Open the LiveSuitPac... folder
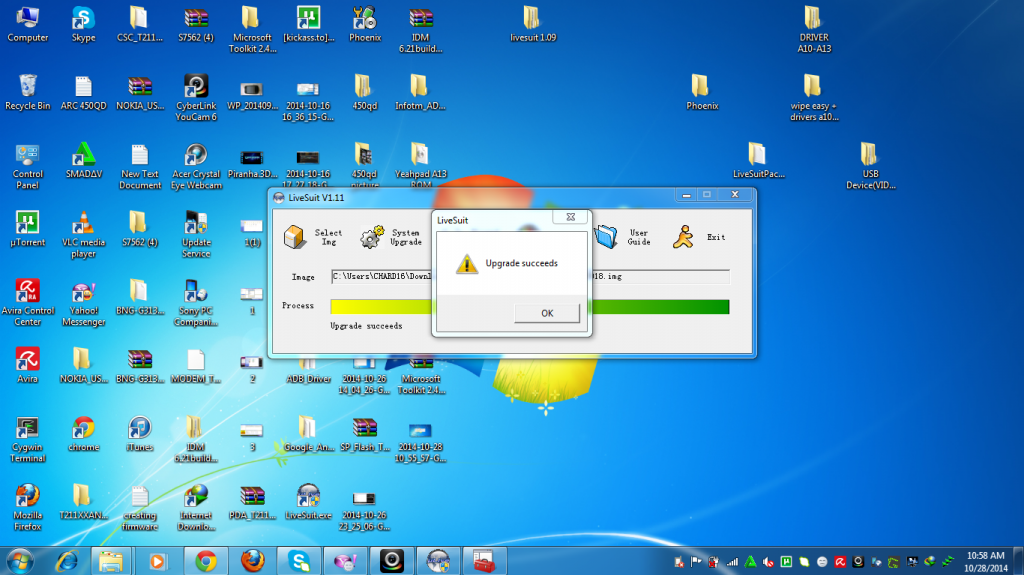Viewport: 1024px width, 575px height. (x=758, y=161)
